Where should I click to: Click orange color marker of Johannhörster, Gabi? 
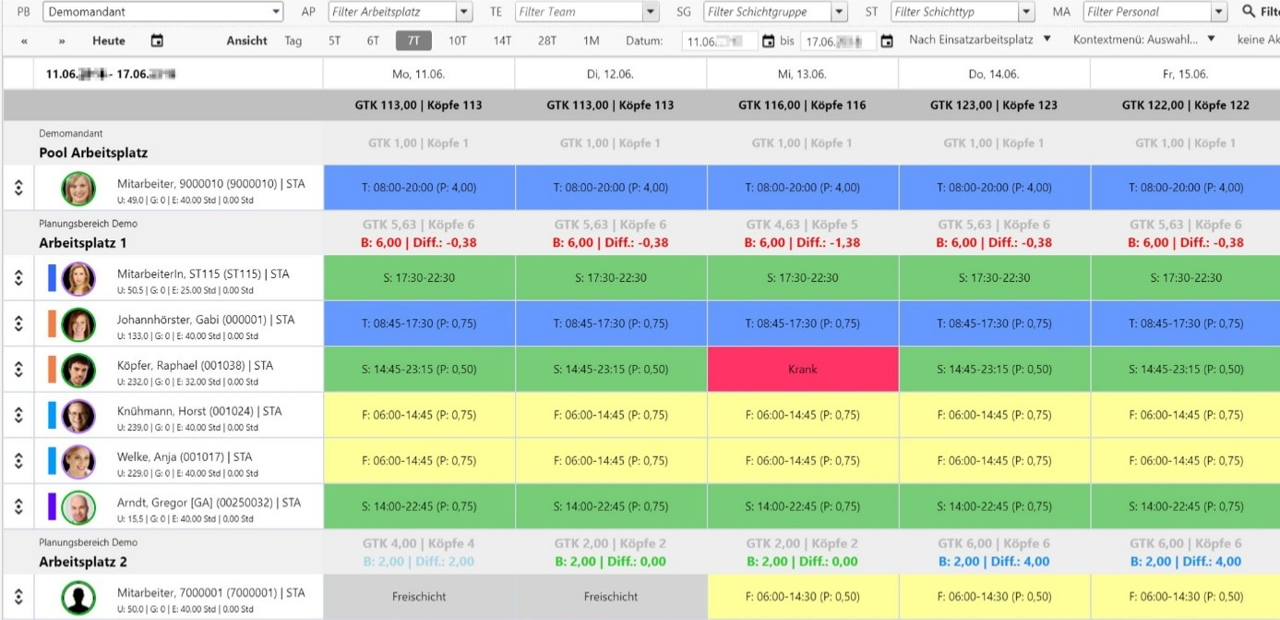[52, 324]
